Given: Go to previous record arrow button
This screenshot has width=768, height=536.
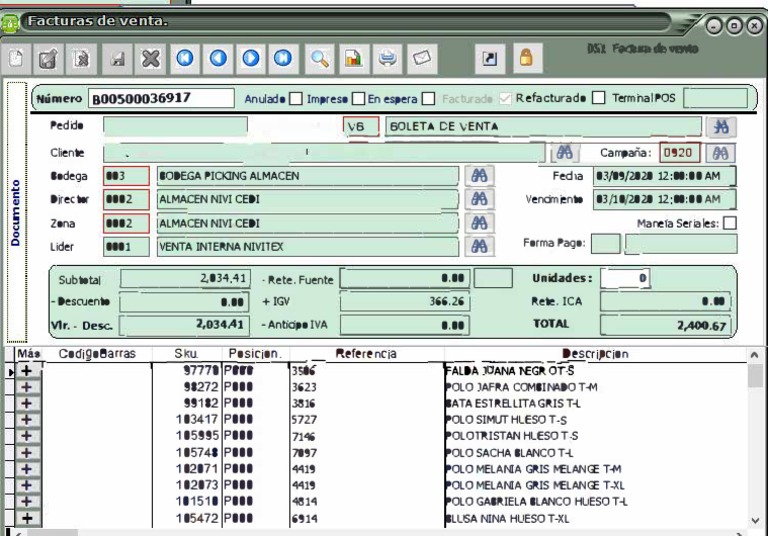Looking at the screenshot, I should point(218,58).
